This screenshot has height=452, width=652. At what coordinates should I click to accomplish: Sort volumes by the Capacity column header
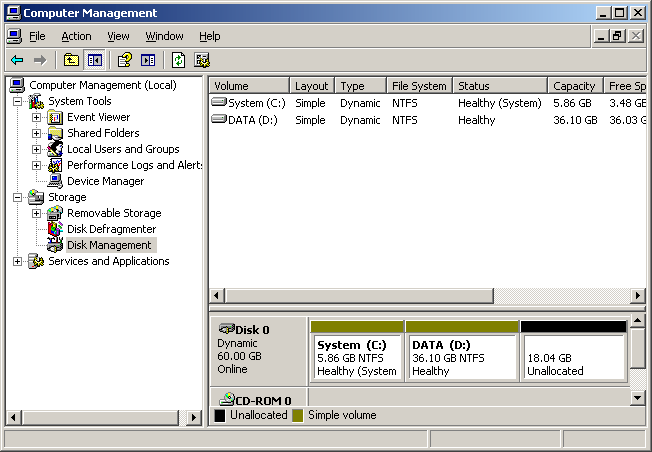(x=574, y=86)
